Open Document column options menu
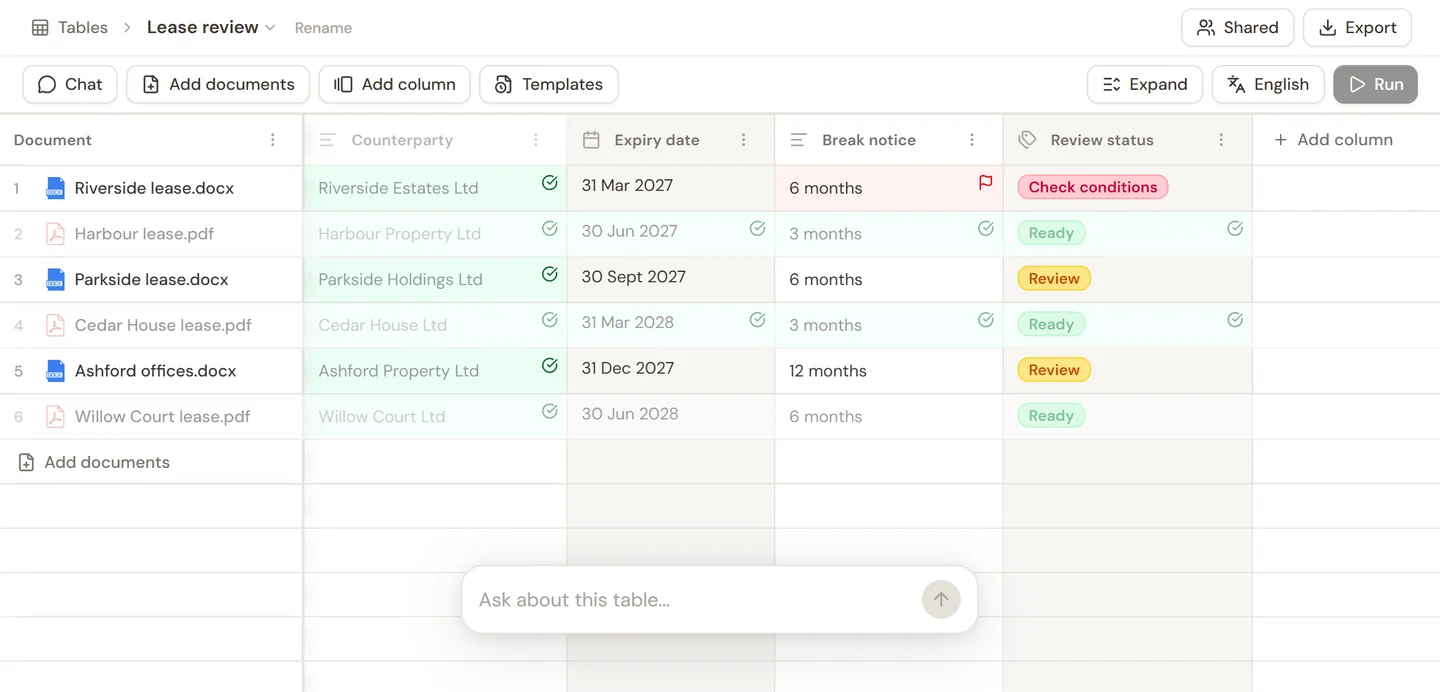This screenshot has width=1440, height=692. pos(273,140)
